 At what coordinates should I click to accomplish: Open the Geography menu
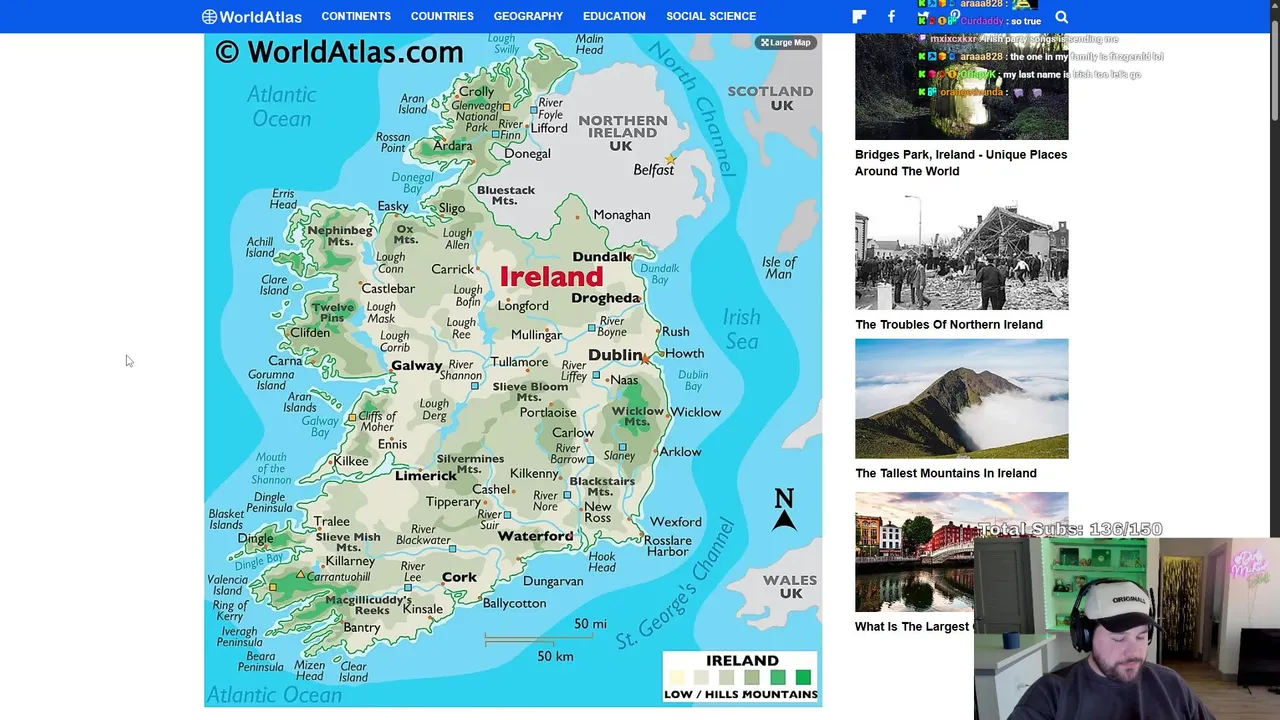[528, 16]
